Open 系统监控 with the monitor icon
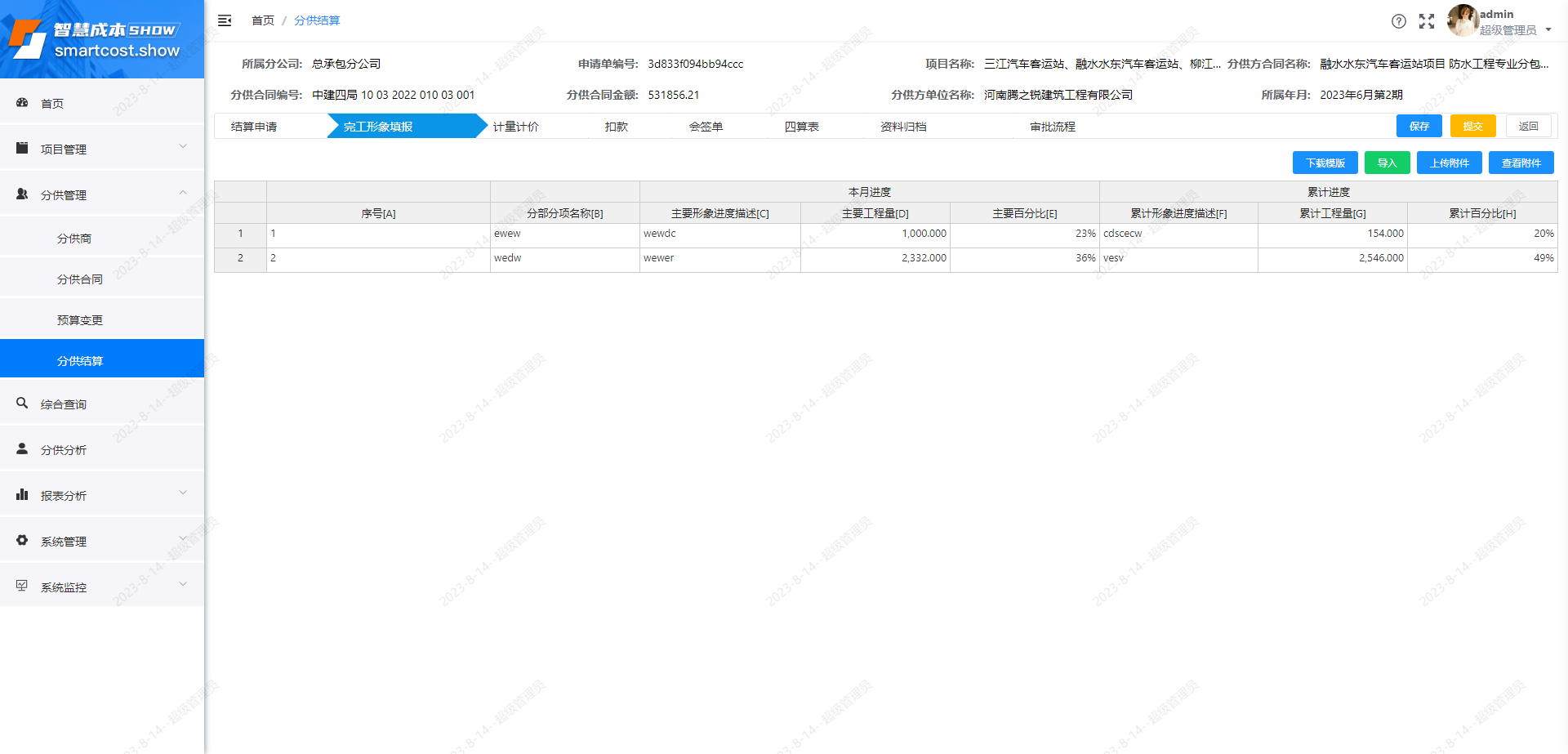This screenshot has height=754, width=1568. click(21, 586)
